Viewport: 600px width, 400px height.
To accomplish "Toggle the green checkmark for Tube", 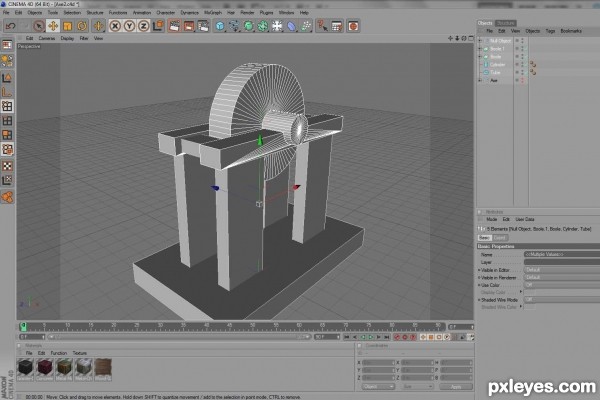I will tap(527, 72).
